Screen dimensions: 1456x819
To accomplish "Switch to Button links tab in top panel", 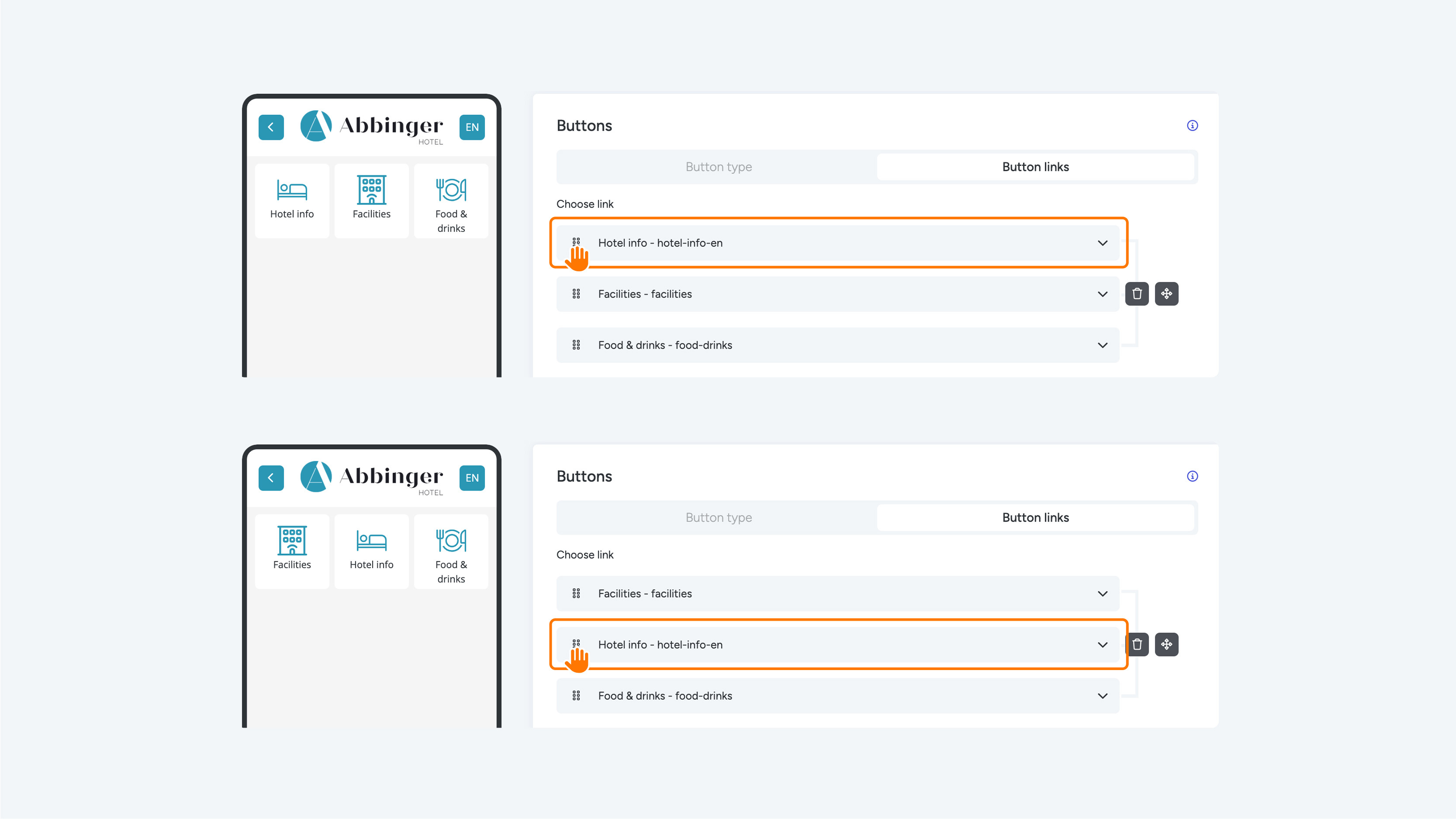I will 1035,167.
